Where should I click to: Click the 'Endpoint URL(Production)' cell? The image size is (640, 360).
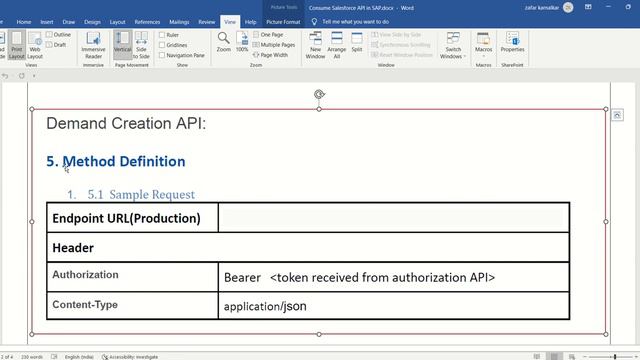133,218
